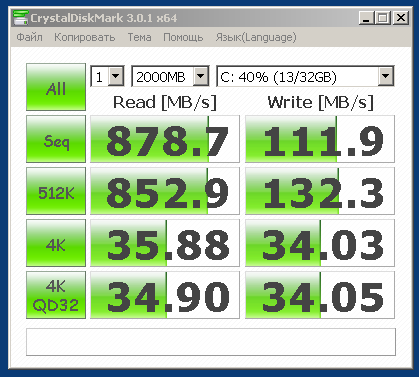
Task: Open the Файл menu
Action: (29, 37)
